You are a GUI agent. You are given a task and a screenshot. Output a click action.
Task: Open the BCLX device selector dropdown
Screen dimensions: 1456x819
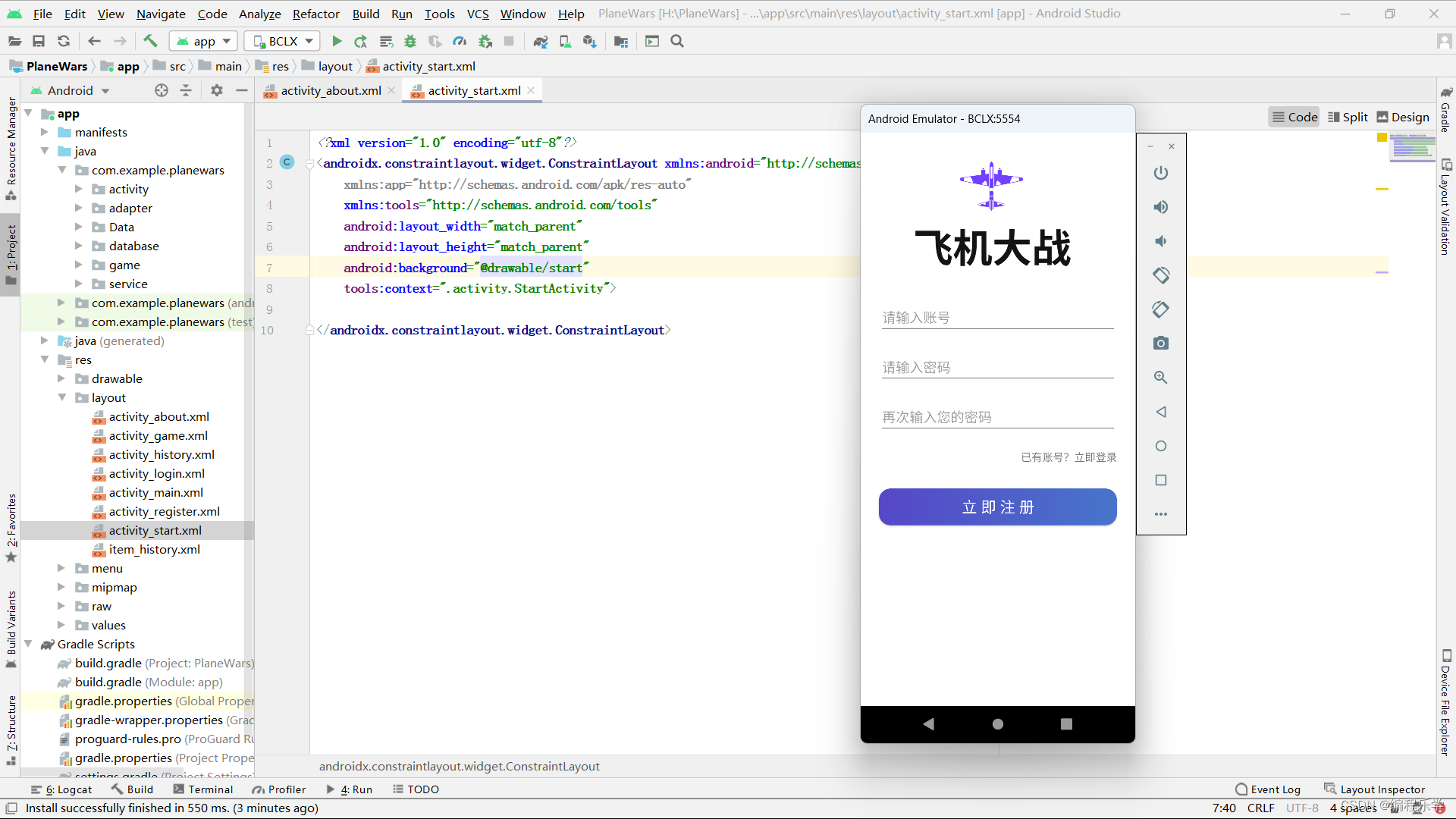click(x=281, y=41)
